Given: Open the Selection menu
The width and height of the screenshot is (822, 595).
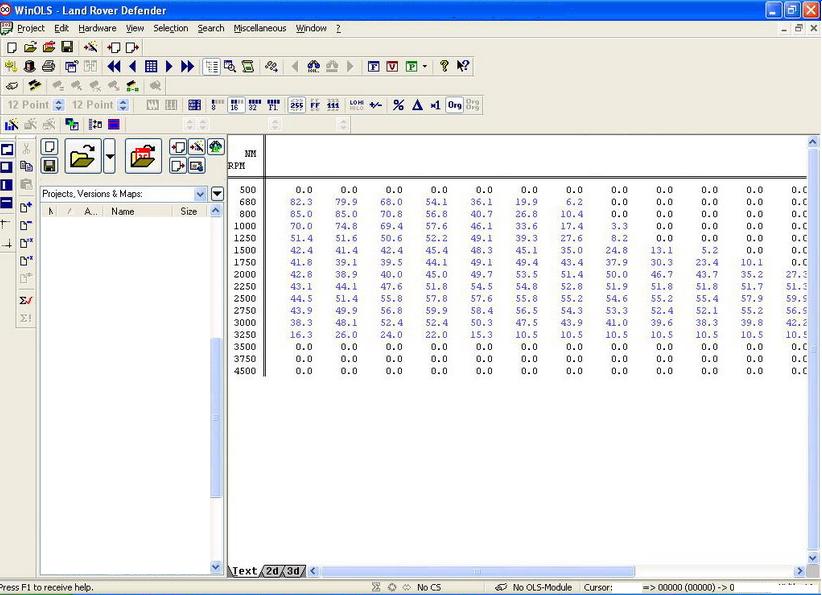Looking at the screenshot, I should pos(170,28).
